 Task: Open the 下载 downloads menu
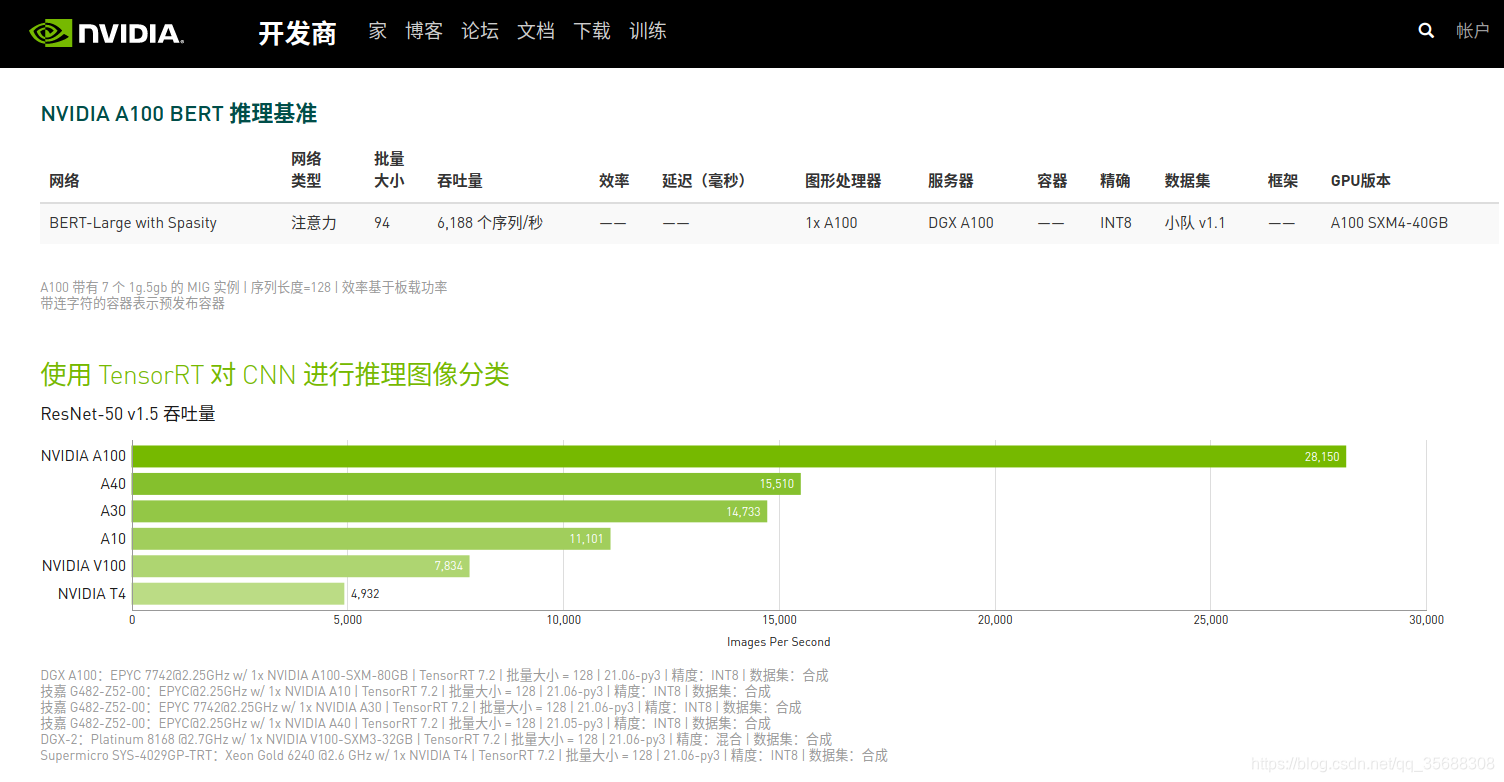[x=592, y=31]
